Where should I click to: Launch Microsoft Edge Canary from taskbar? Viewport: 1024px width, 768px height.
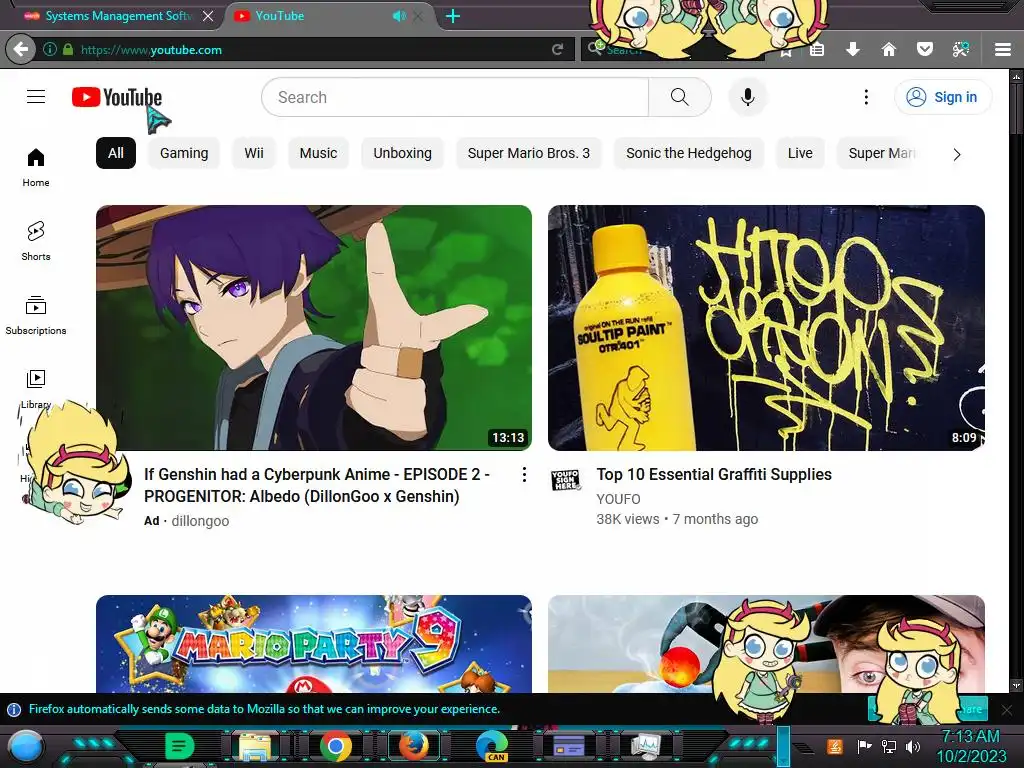[492, 746]
